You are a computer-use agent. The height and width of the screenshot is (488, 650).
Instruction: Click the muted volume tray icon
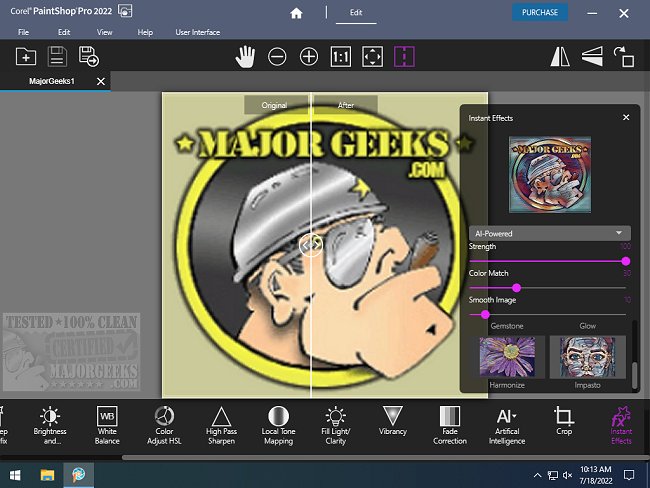[568, 475]
